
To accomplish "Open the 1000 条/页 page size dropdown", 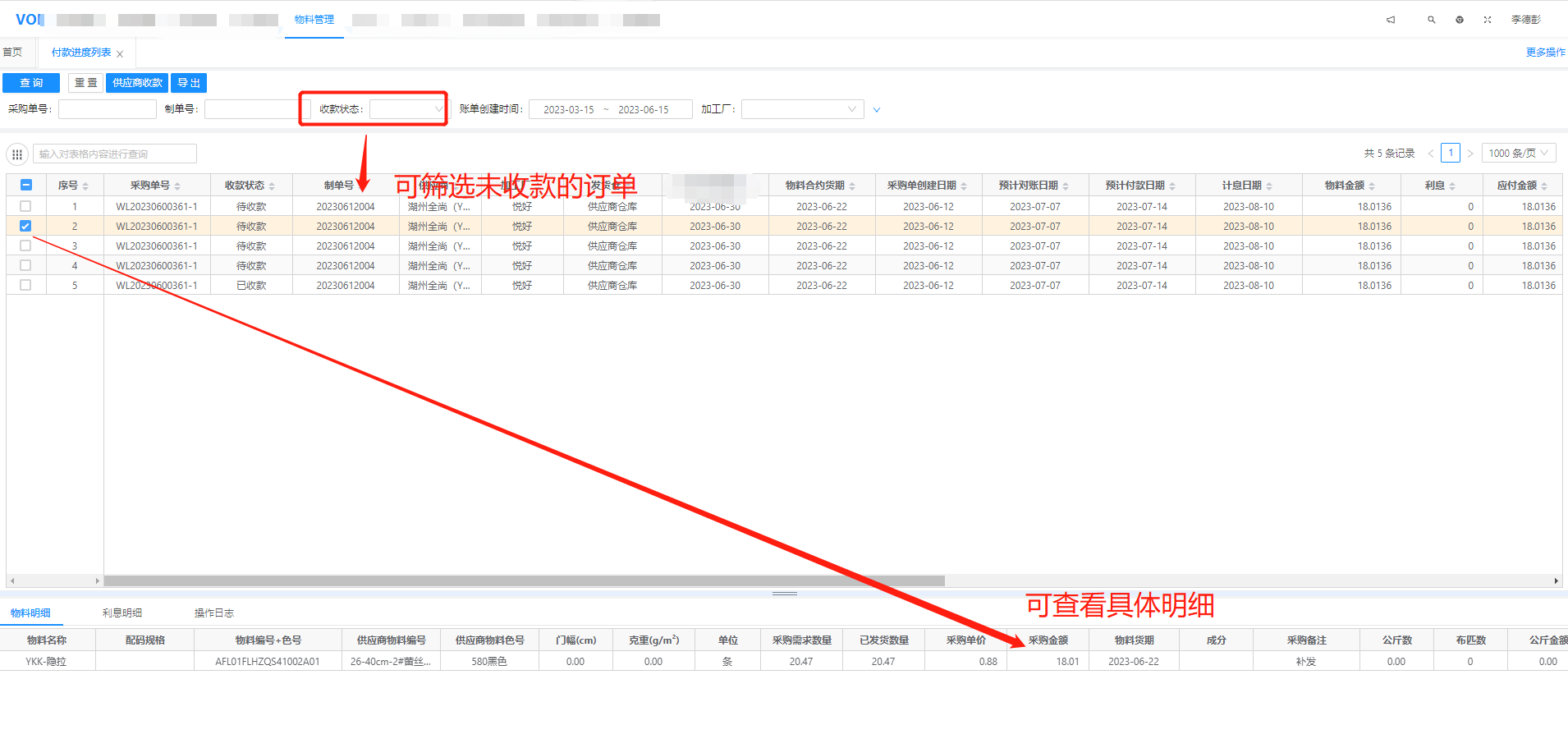I will coord(1518,154).
